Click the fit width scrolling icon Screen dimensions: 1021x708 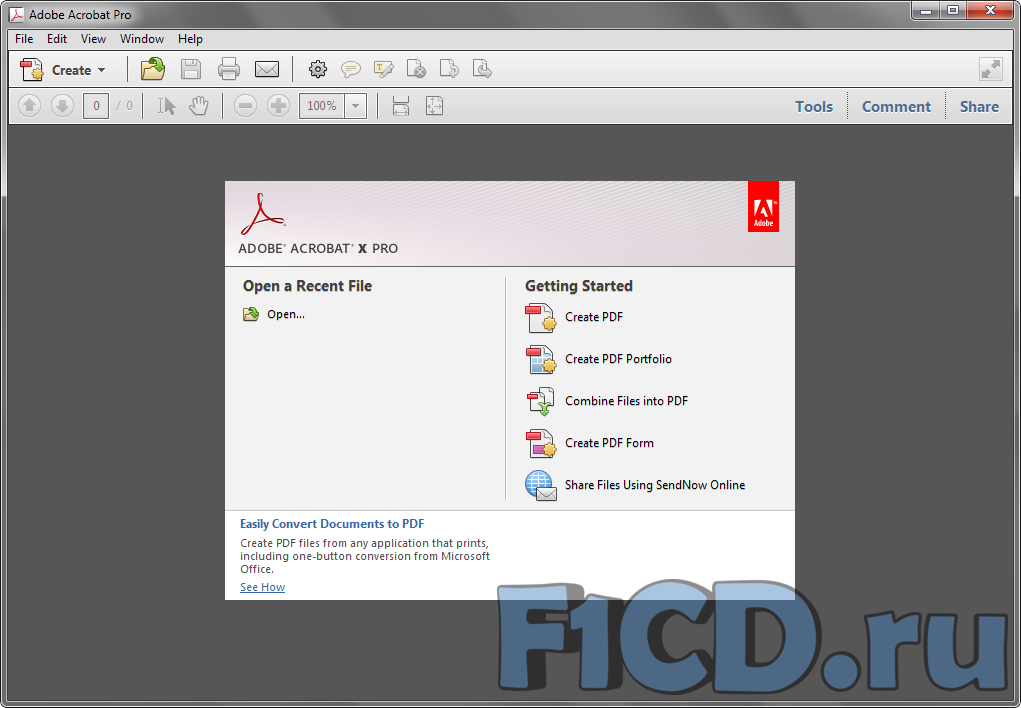coord(401,106)
